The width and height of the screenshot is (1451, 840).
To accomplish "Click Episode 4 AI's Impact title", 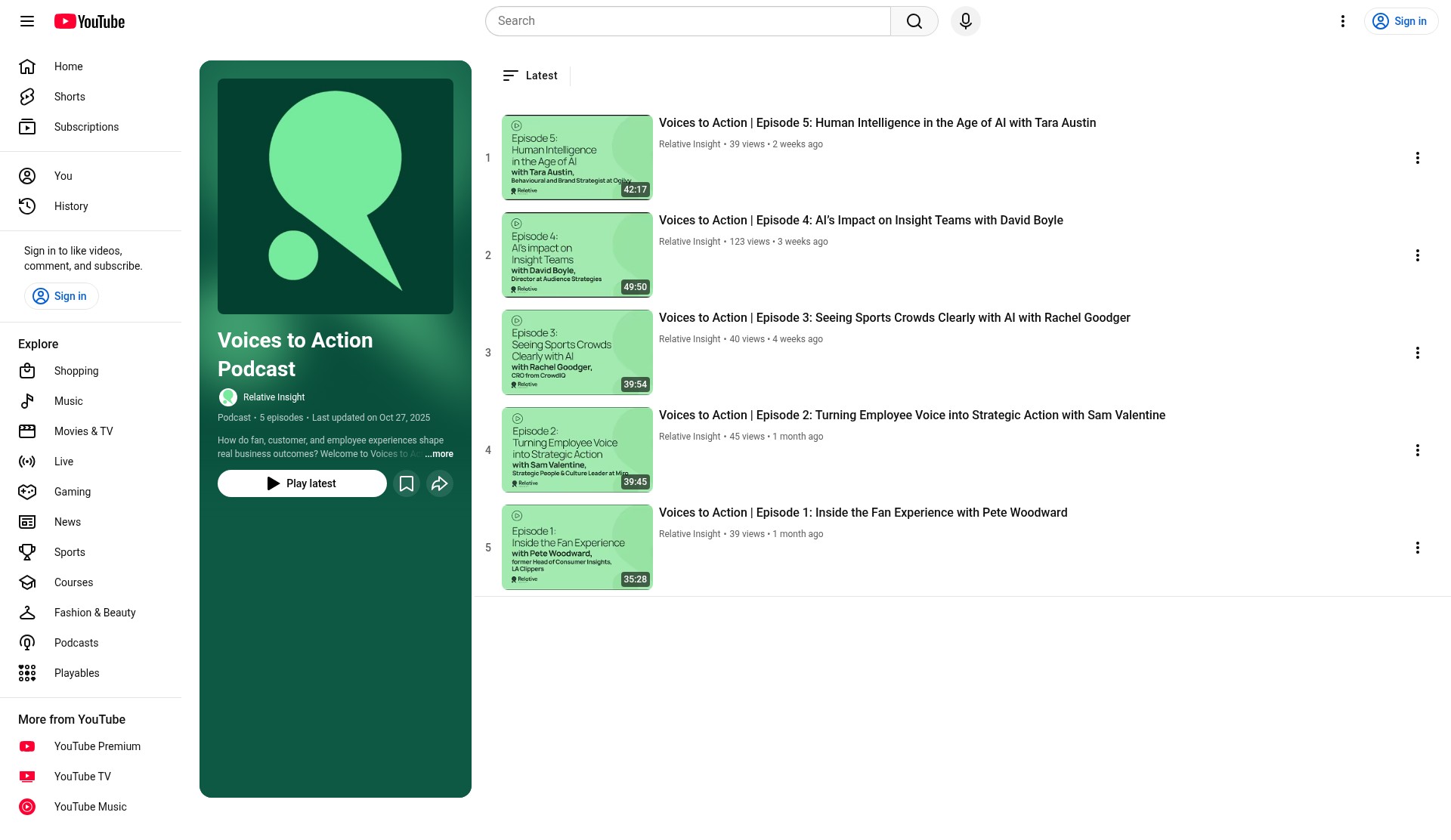I will (861, 221).
